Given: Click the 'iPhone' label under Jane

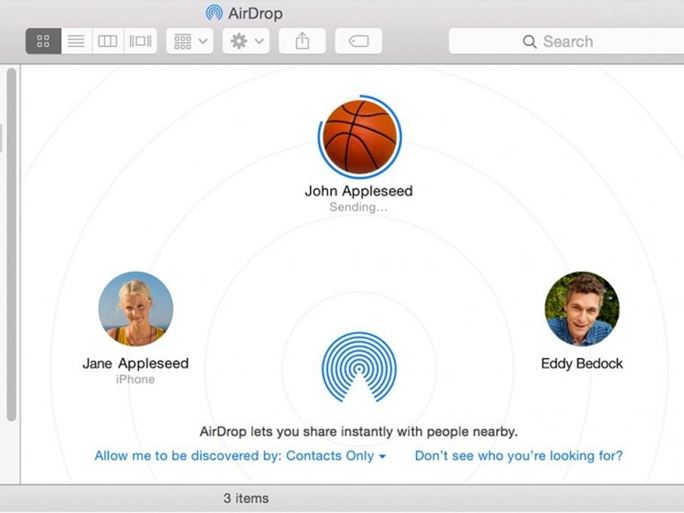Looking at the screenshot, I should pyautogui.click(x=136, y=379).
